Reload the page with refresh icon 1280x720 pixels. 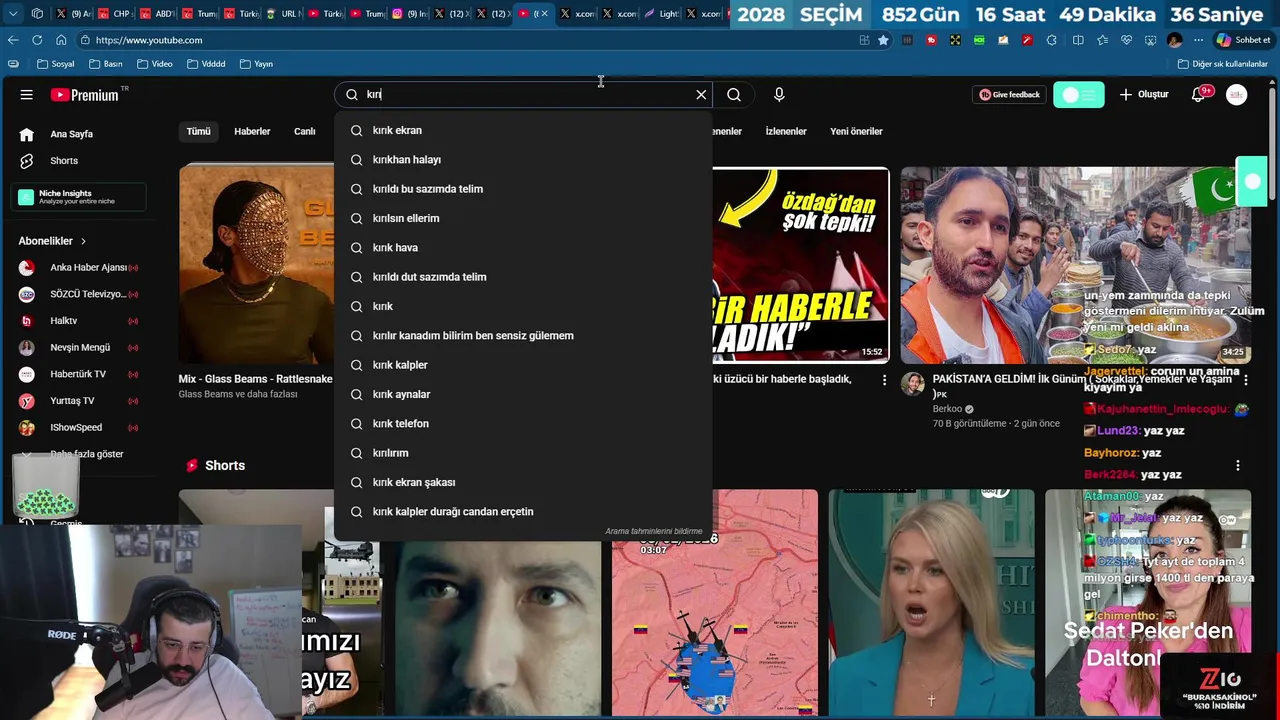[37, 40]
